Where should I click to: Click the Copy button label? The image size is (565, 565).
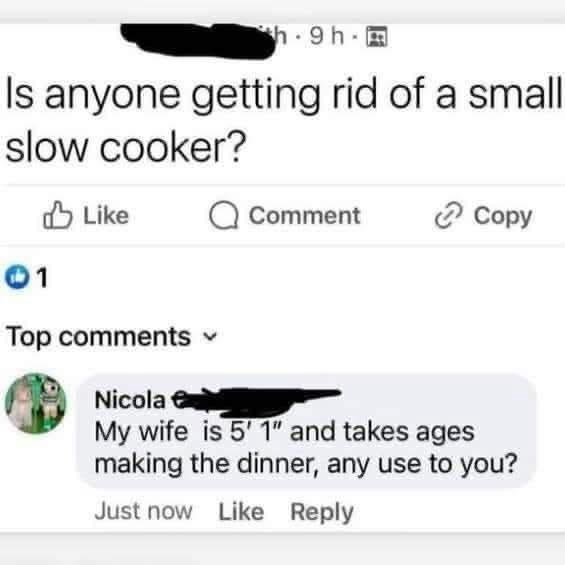pyautogui.click(x=503, y=217)
